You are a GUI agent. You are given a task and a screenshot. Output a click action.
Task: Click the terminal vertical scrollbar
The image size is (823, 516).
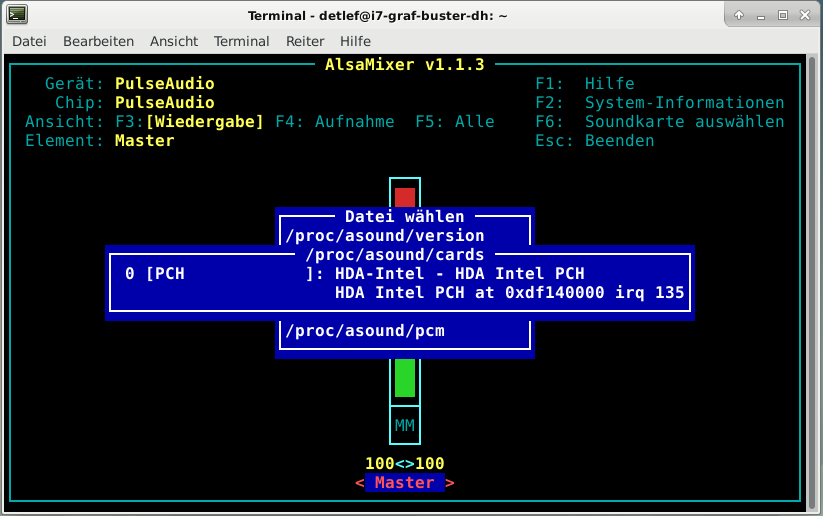[813, 283]
